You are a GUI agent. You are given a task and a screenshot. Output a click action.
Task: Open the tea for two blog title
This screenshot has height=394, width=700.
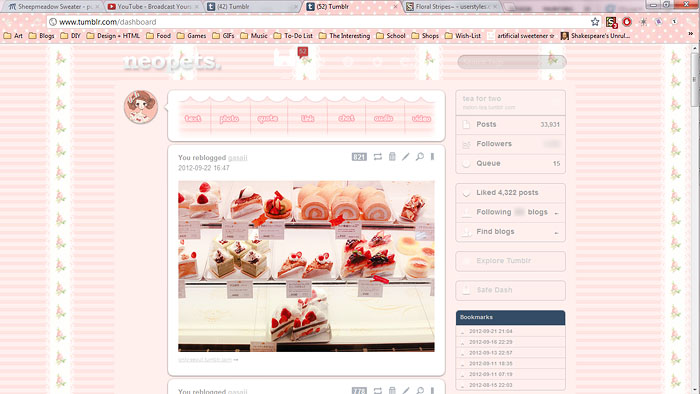[482, 99]
